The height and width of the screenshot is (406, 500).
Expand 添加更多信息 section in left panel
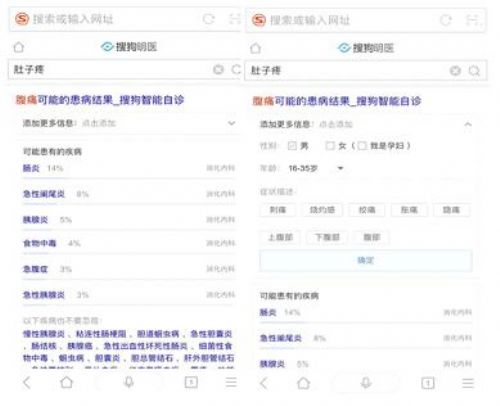click(231, 123)
